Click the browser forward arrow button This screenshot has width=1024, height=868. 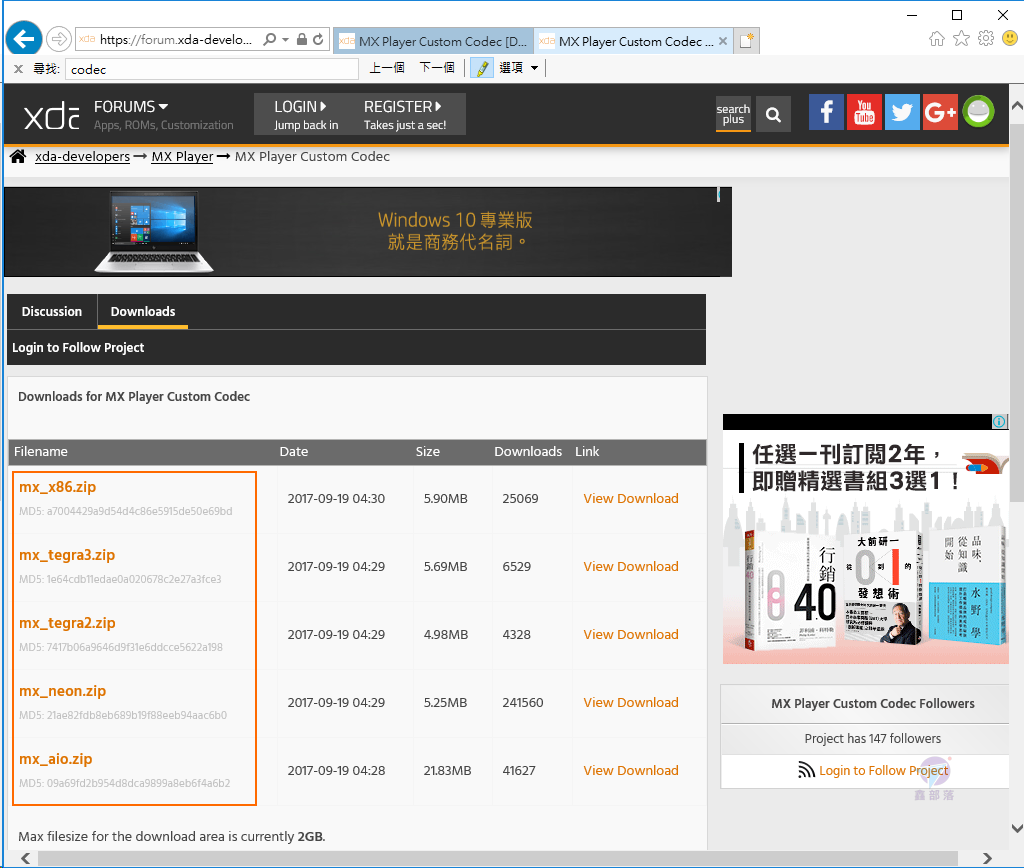pyautogui.click(x=59, y=40)
